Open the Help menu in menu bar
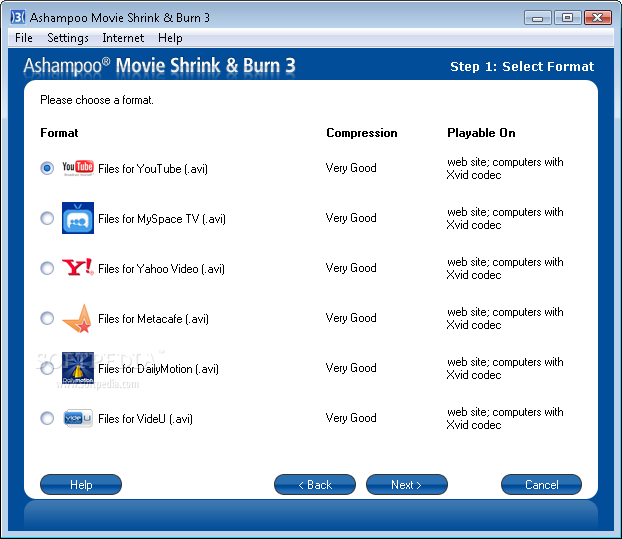The width and height of the screenshot is (622, 539). (170, 38)
